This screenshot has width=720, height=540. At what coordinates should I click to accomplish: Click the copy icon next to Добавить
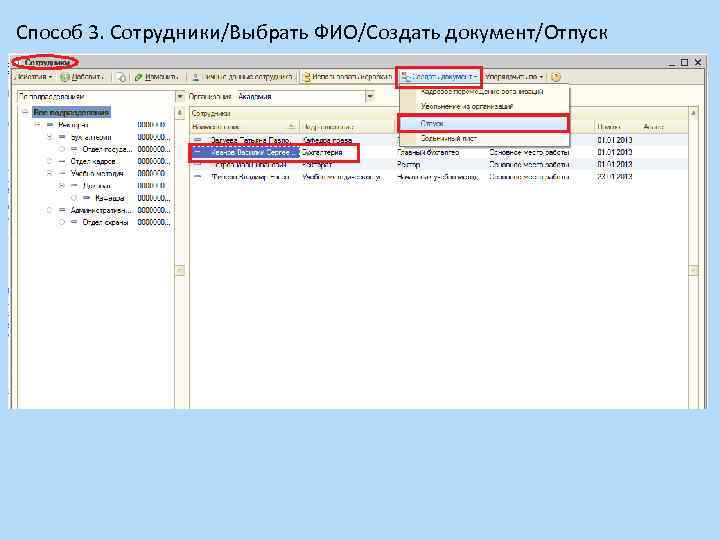click(x=121, y=77)
